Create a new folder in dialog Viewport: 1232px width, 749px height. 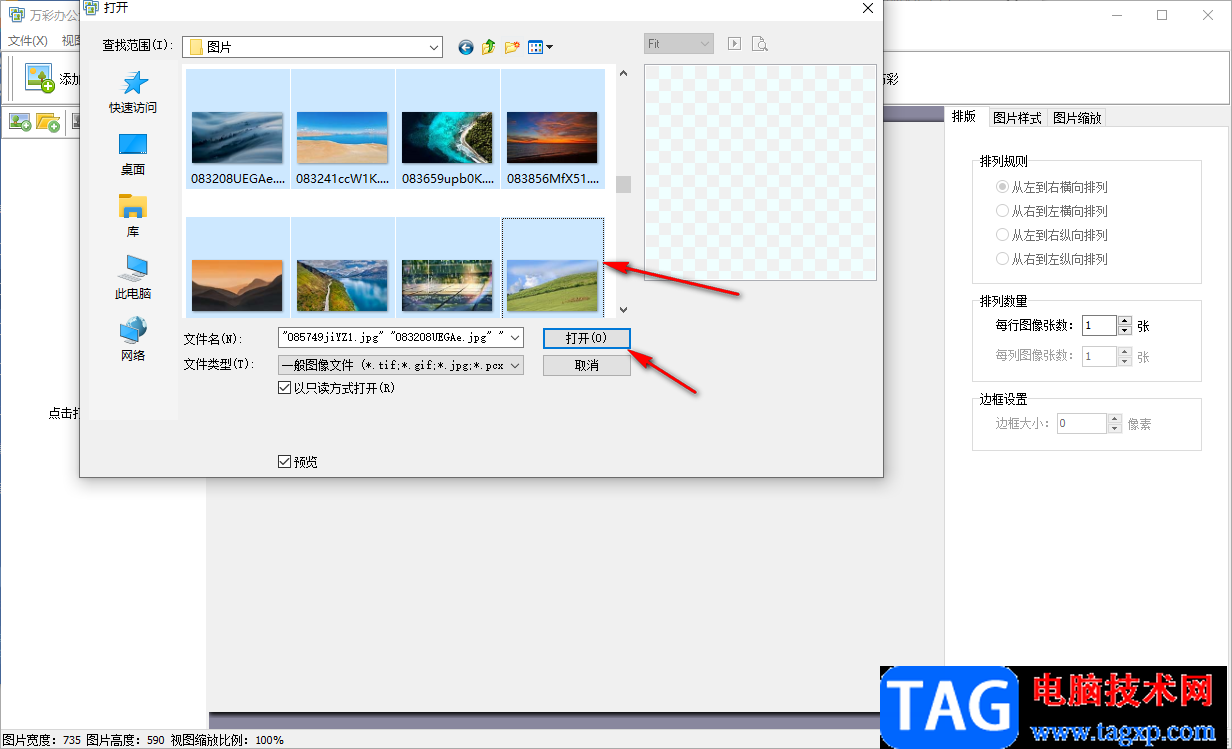512,47
